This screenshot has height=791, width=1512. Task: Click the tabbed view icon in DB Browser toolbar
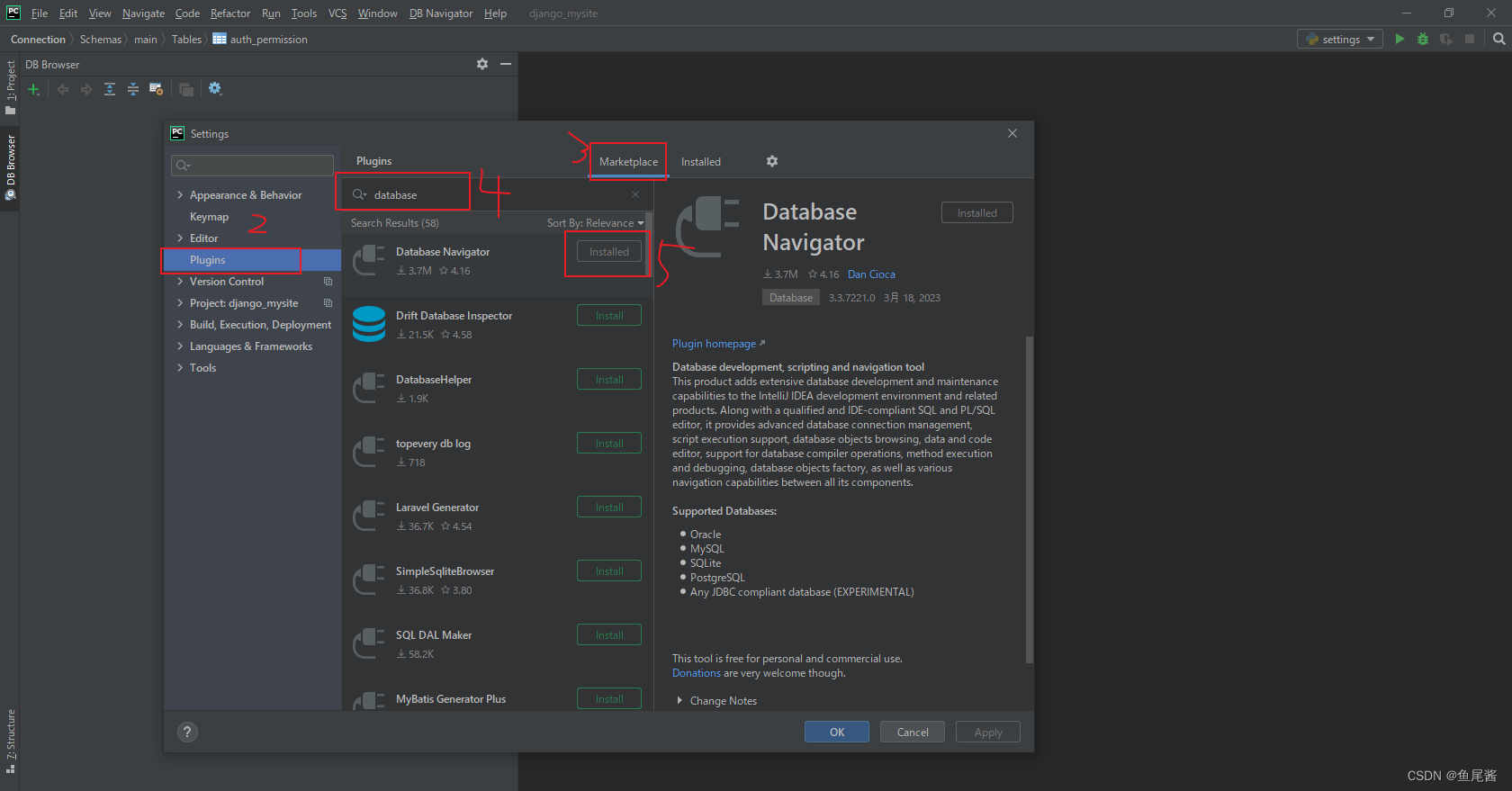pos(186,89)
